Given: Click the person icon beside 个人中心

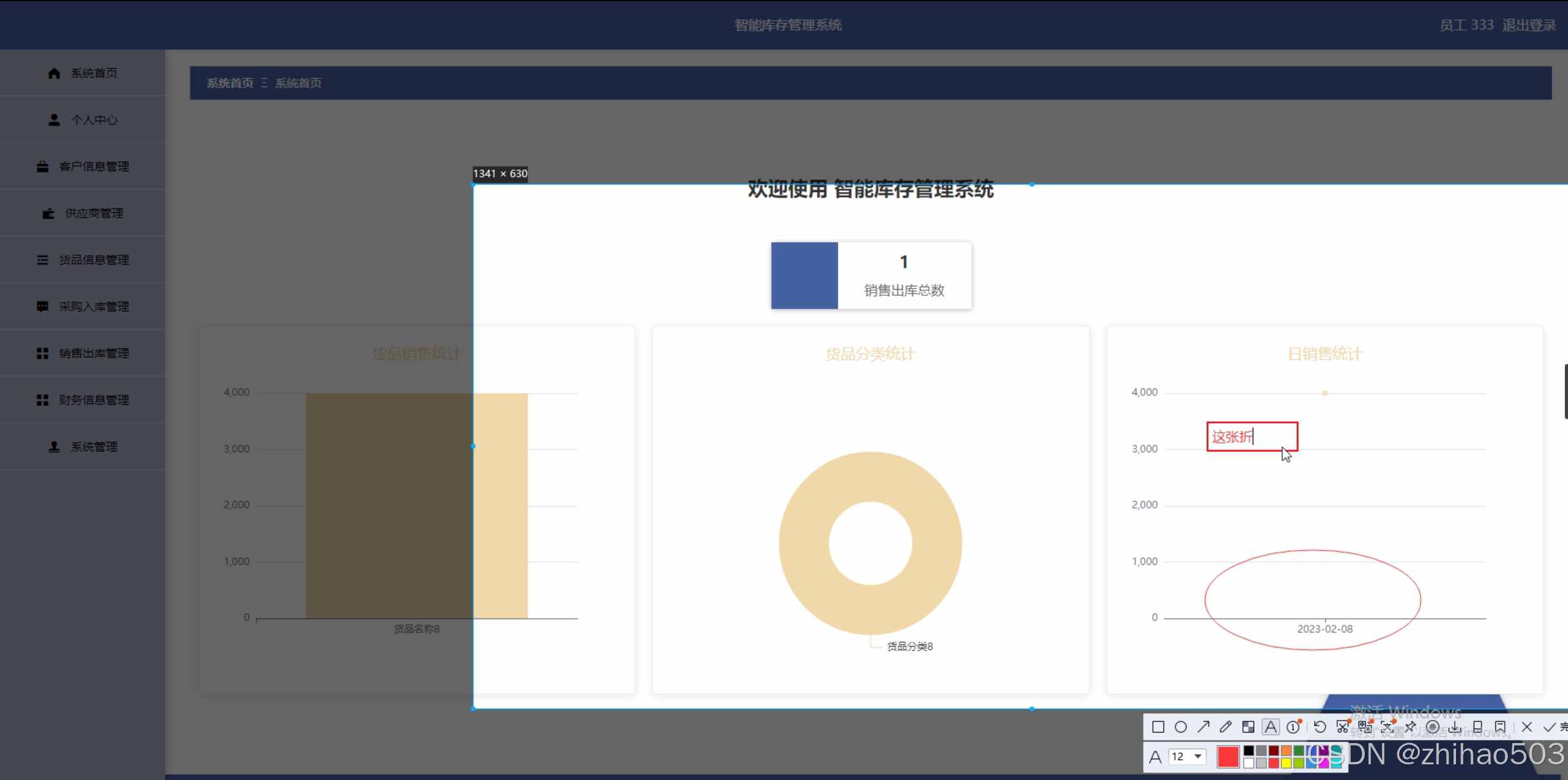Looking at the screenshot, I should tap(54, 119).
